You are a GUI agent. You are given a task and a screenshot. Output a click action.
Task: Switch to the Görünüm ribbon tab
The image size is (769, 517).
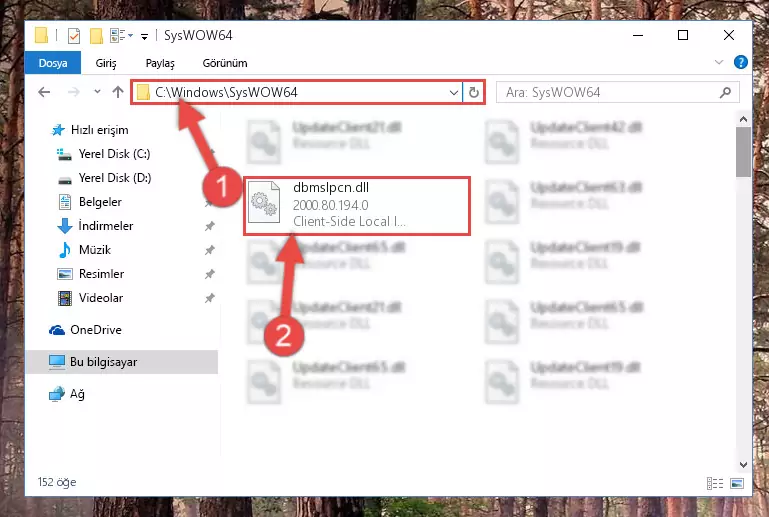tap(225, 63)
